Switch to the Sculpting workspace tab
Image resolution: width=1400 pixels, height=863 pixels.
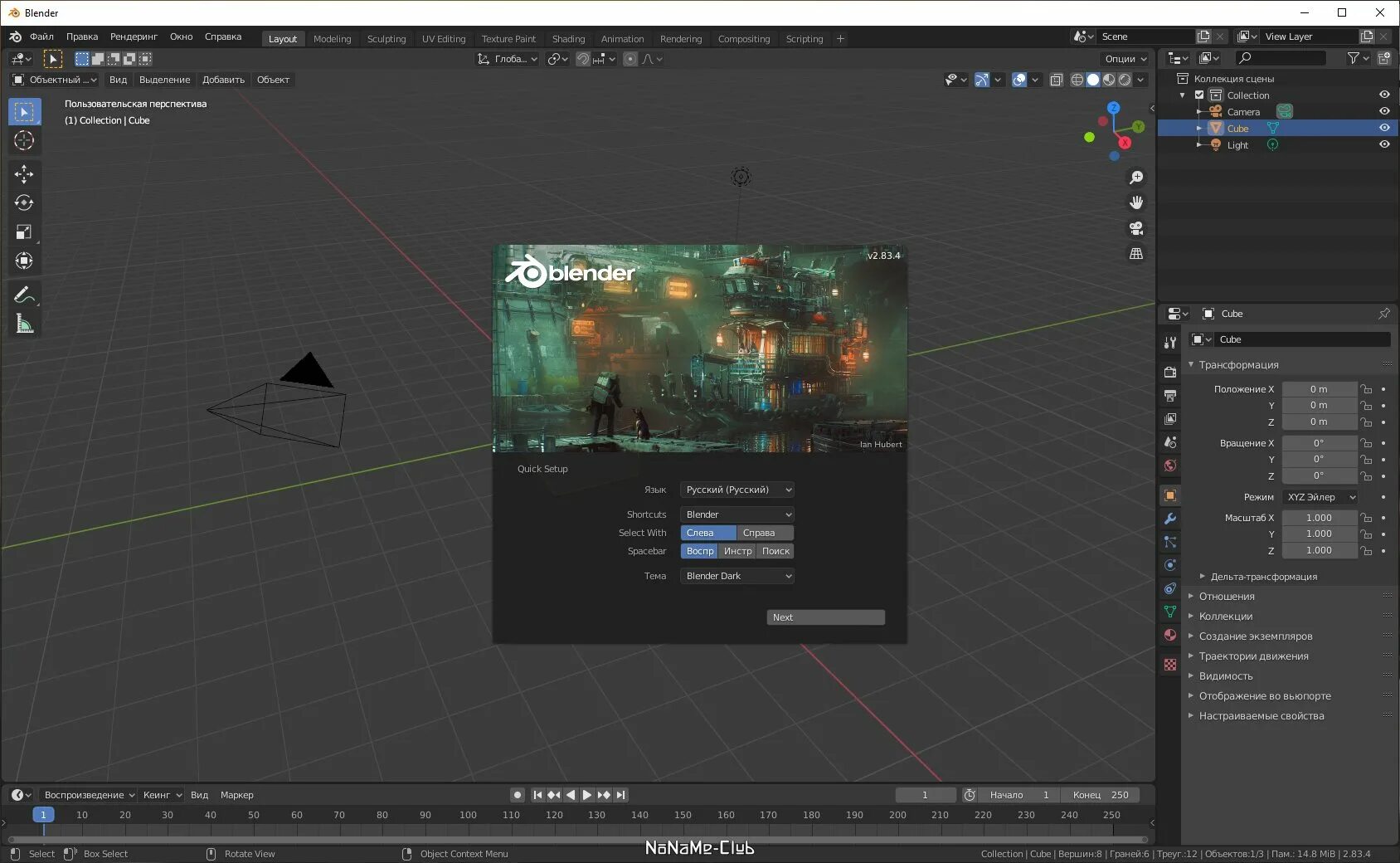tap(386, 38)
